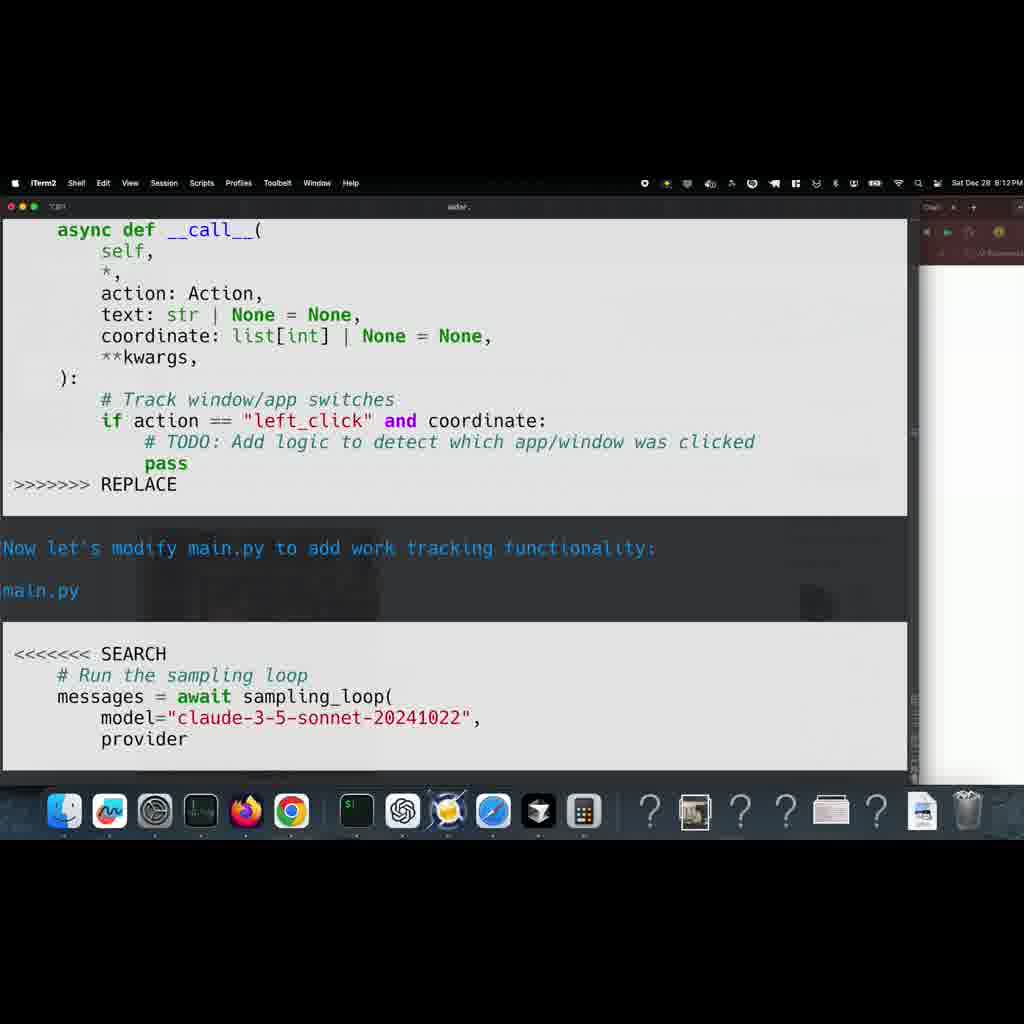Click the '>>>>>>> REPLACE' marker line
This screenshot has width=1024, height=1024.
95,485
